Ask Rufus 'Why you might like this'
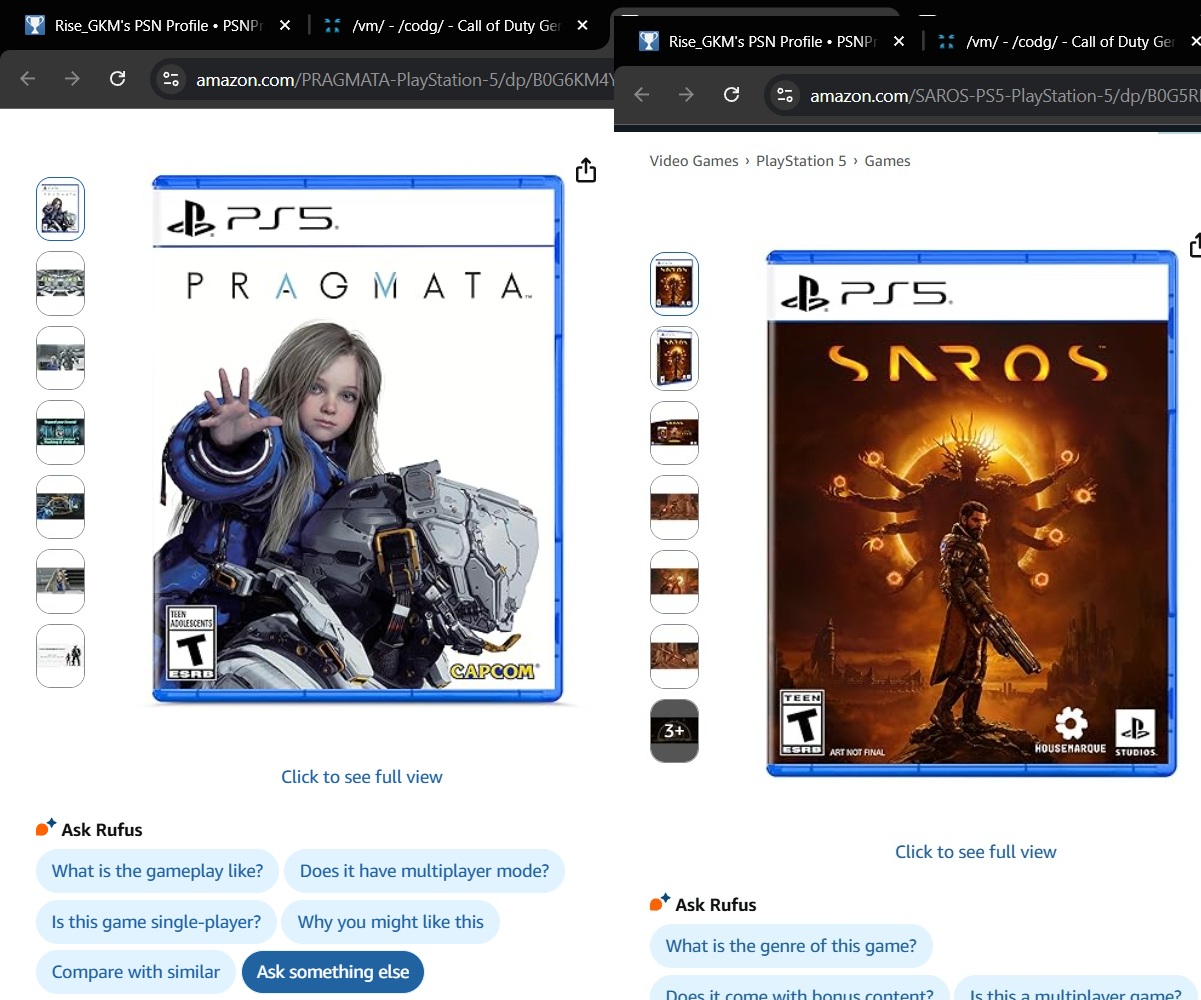This screenshot has width=1201, height=1000. tap(390, 922)
